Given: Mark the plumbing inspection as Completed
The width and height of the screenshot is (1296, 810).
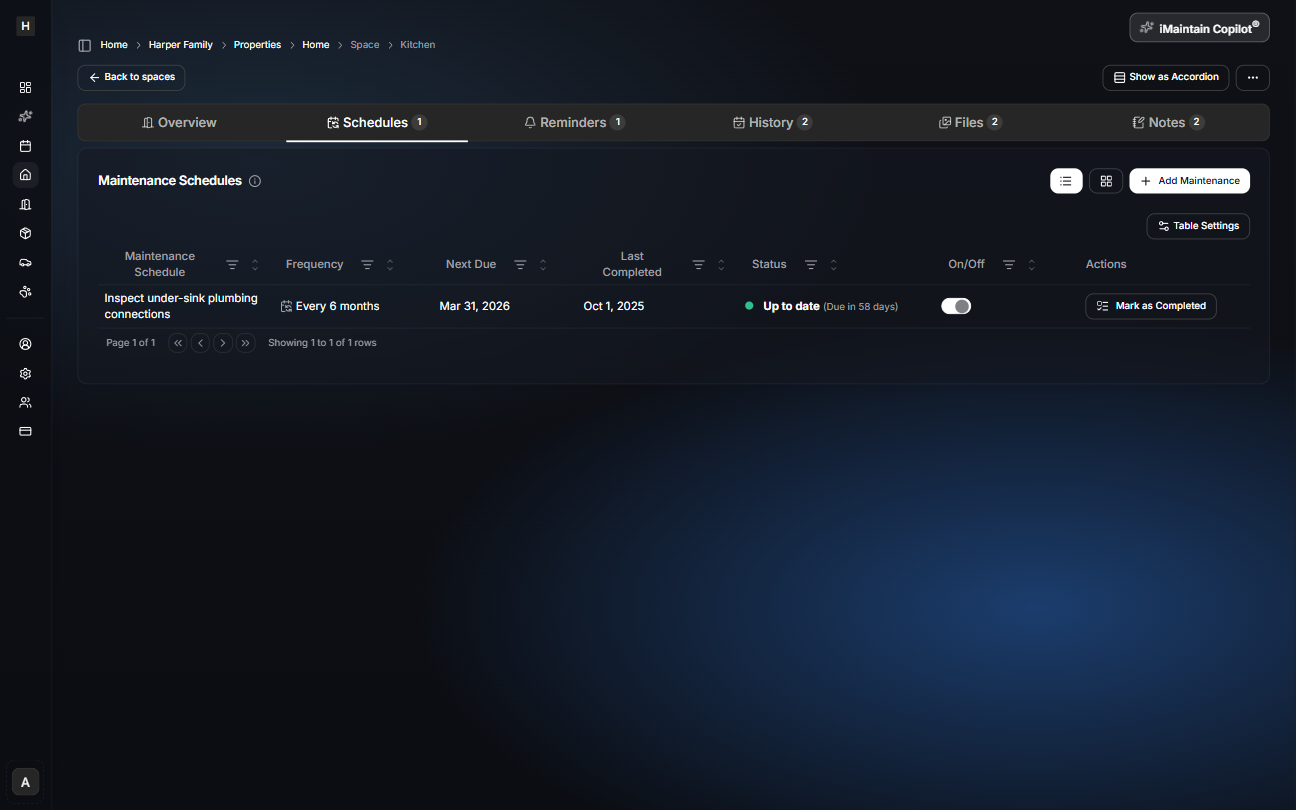Looking at the screenshot, I should [x=1150, y=306].
